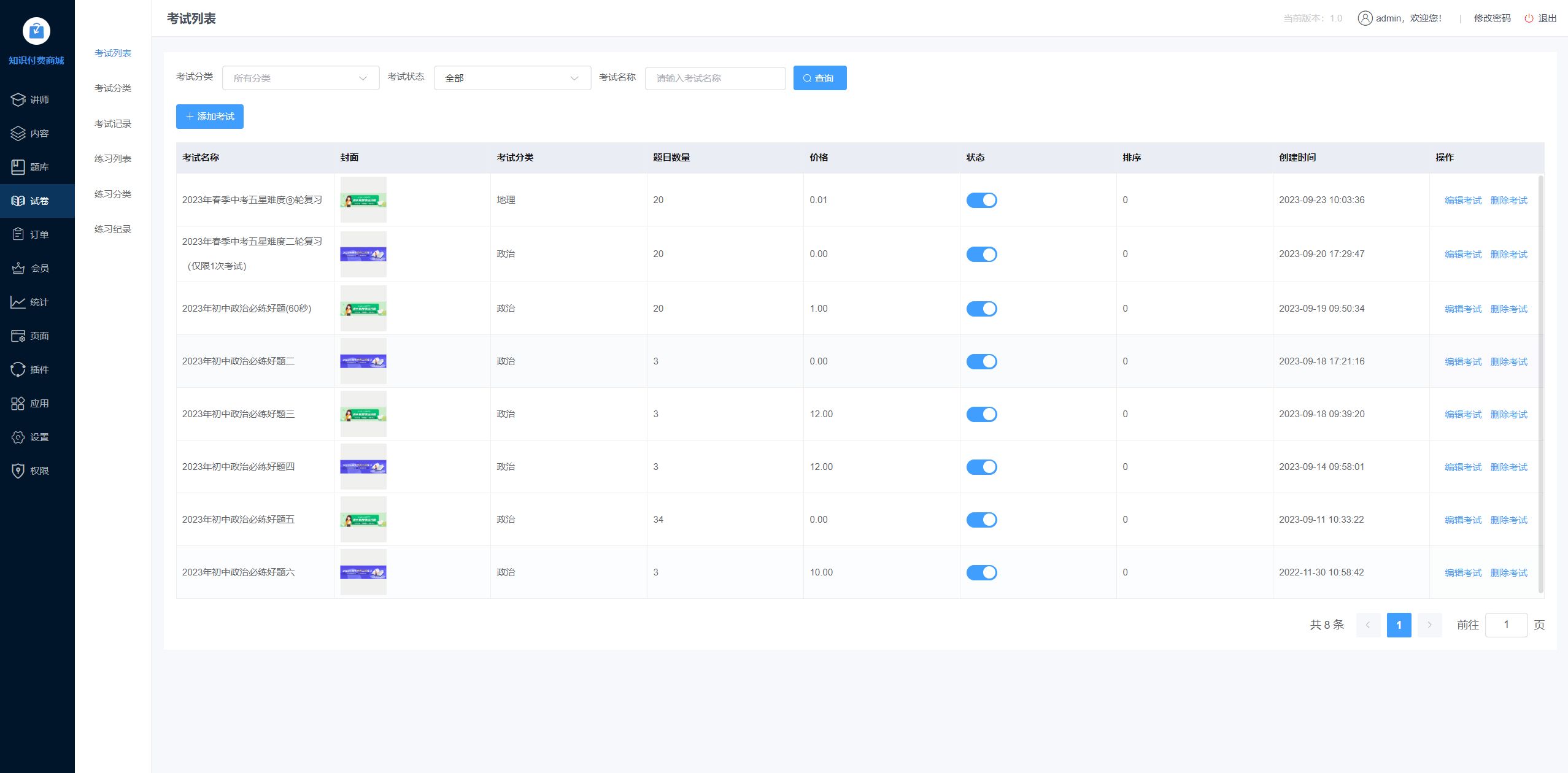
Task: Click the red 退出 power icon
Action: tap(1529, 18)
